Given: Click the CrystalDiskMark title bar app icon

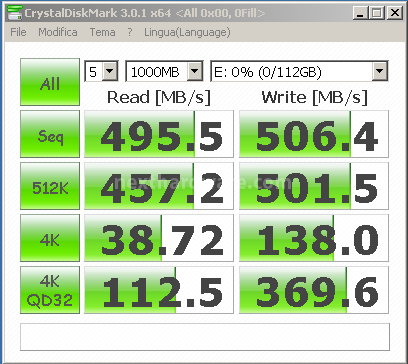Looking at the screenshot, I should point(15,13).
